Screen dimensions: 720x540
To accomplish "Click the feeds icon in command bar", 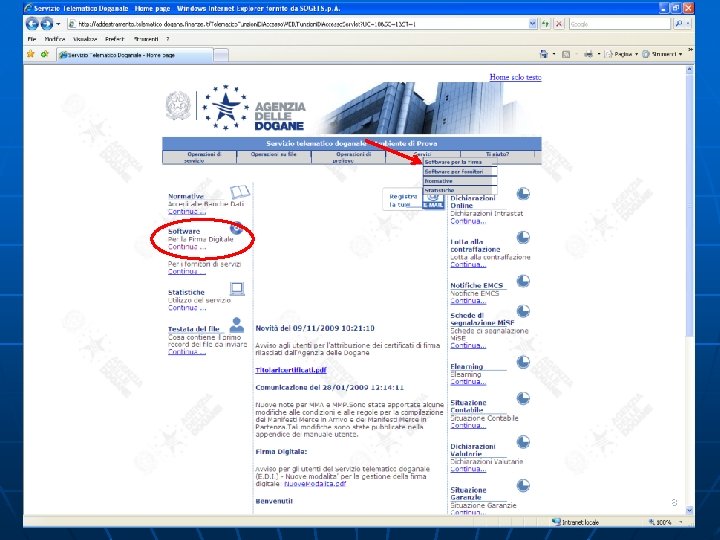I will pyautogui.click(x=566, y=54).
